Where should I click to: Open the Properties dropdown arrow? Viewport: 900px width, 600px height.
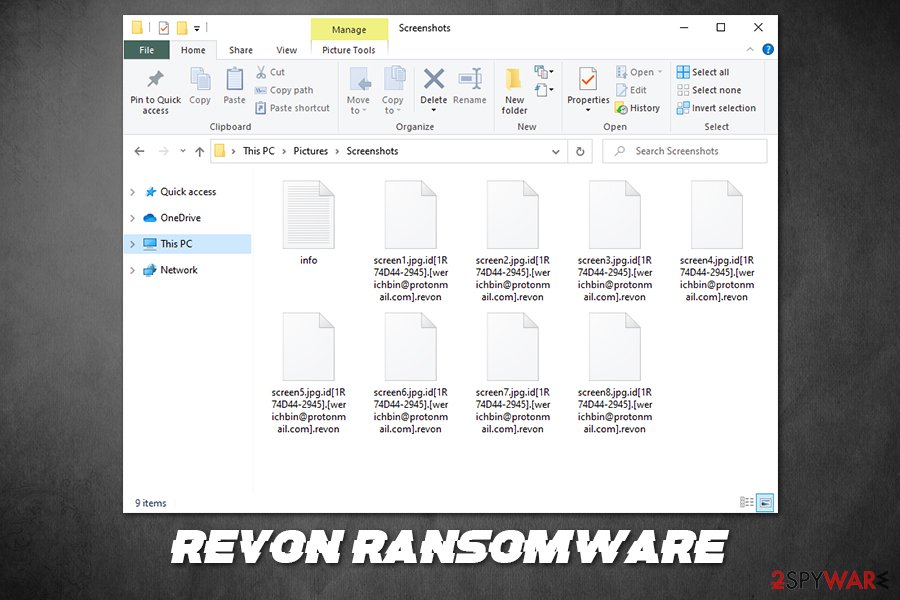[x=588, y=110]
